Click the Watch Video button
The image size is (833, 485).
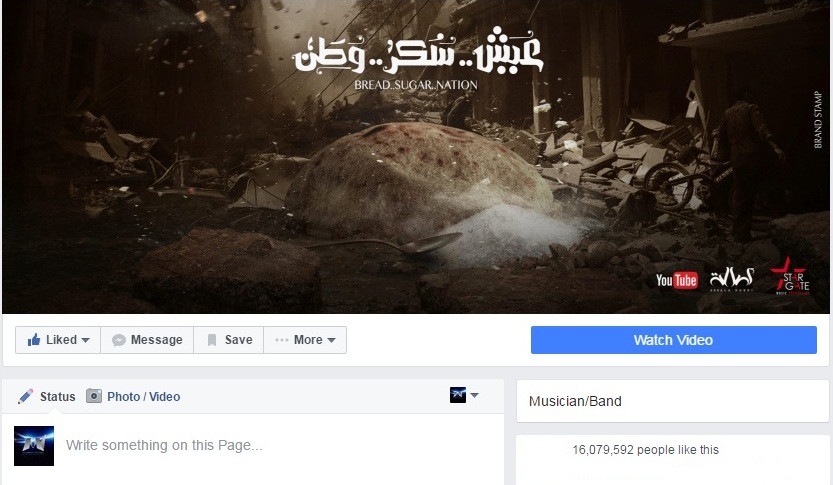click(674, 340)
